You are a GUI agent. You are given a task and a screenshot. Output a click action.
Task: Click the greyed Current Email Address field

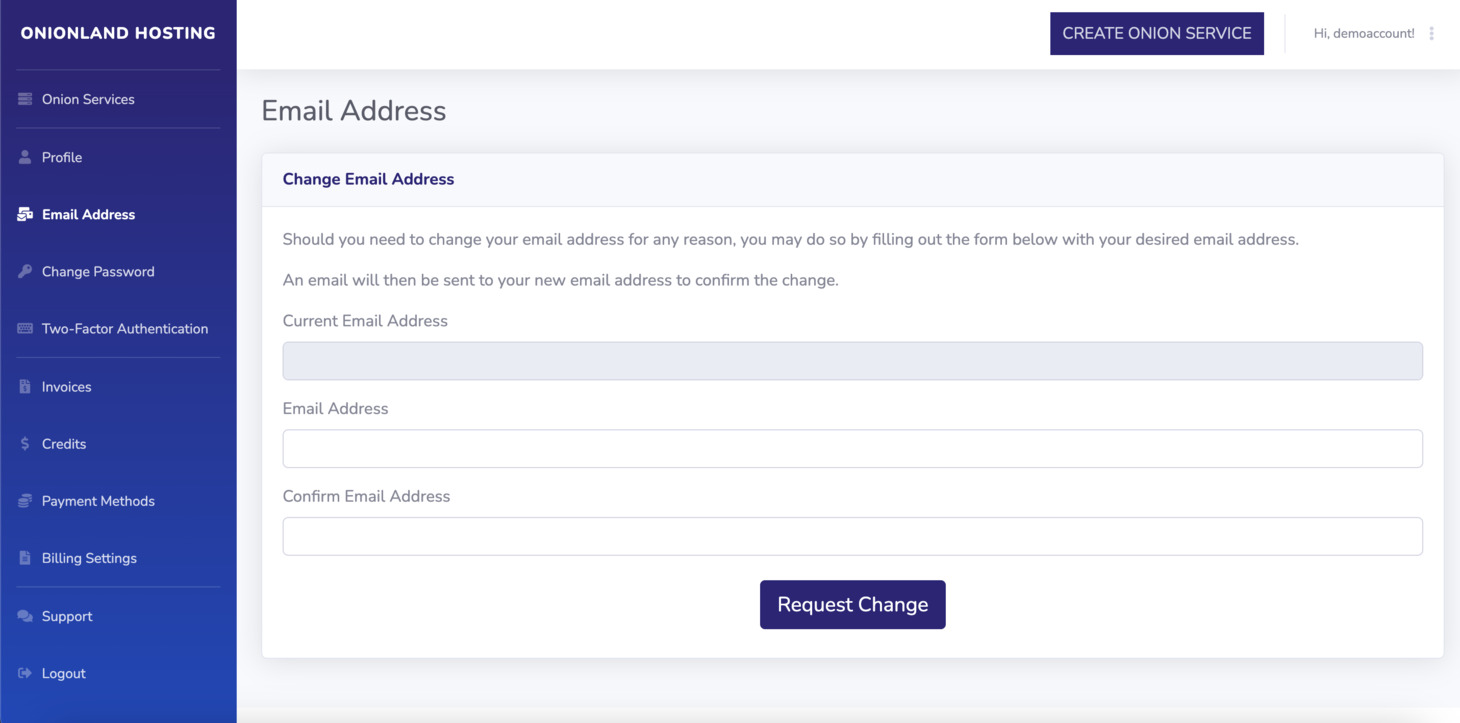tap(852, 360)
